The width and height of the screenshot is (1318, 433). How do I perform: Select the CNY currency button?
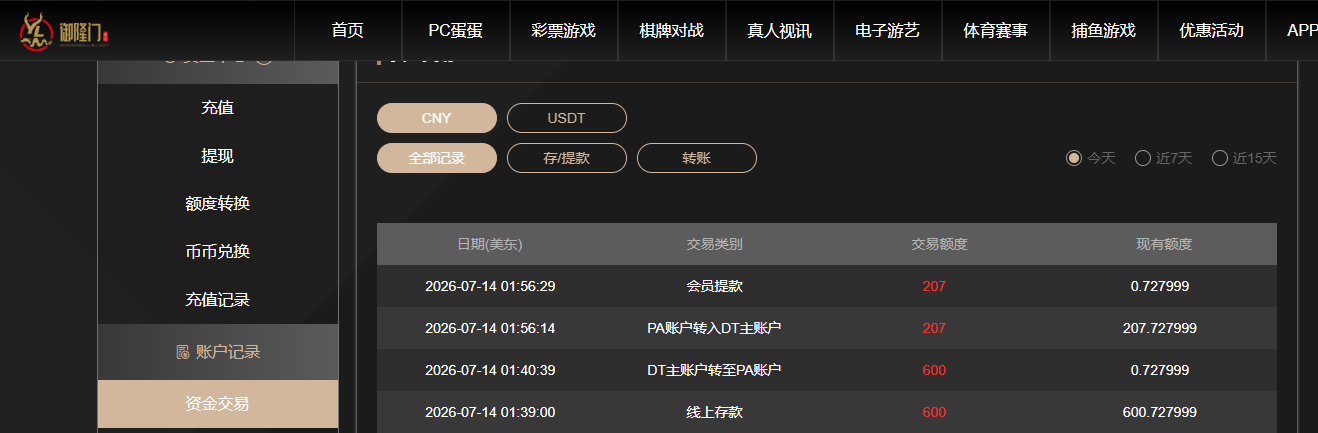437,118
